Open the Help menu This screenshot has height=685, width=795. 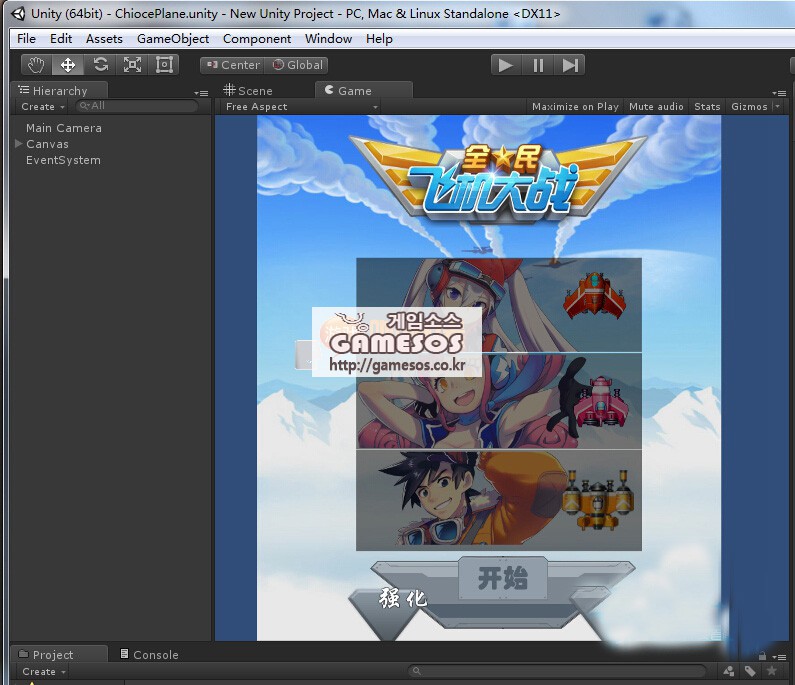point(379,39)
